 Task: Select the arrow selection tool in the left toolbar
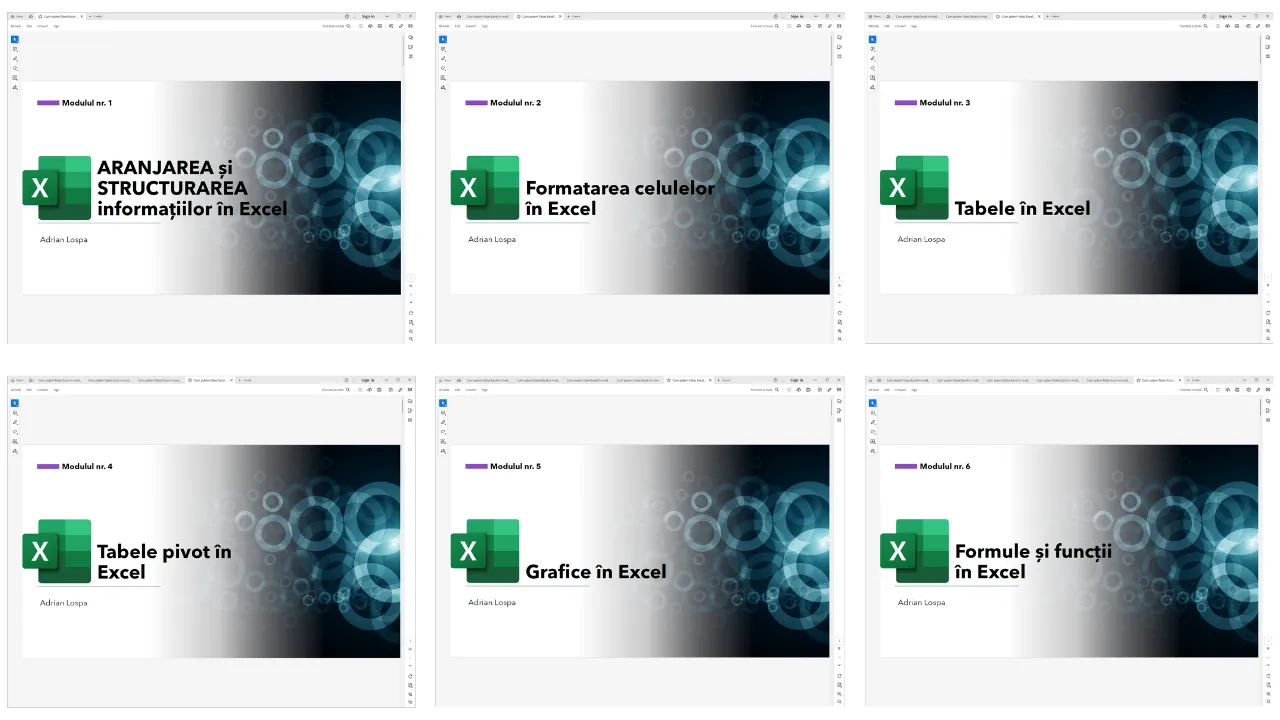click(x=14, y=39)
